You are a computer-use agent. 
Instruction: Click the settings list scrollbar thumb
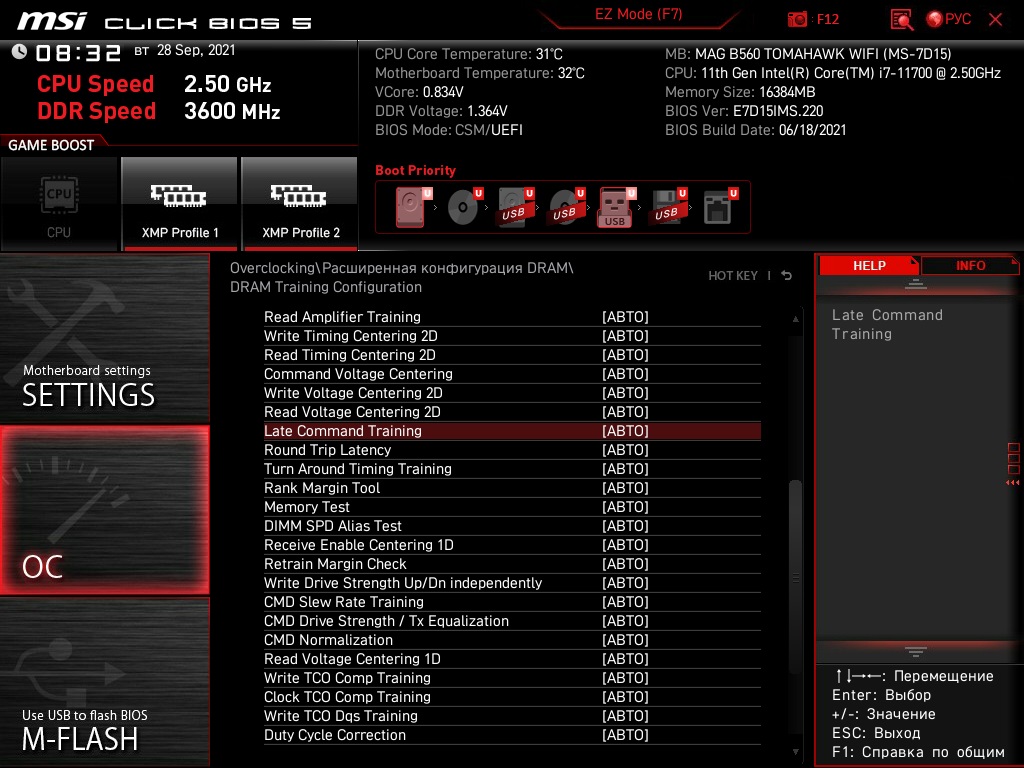(795, 577)
